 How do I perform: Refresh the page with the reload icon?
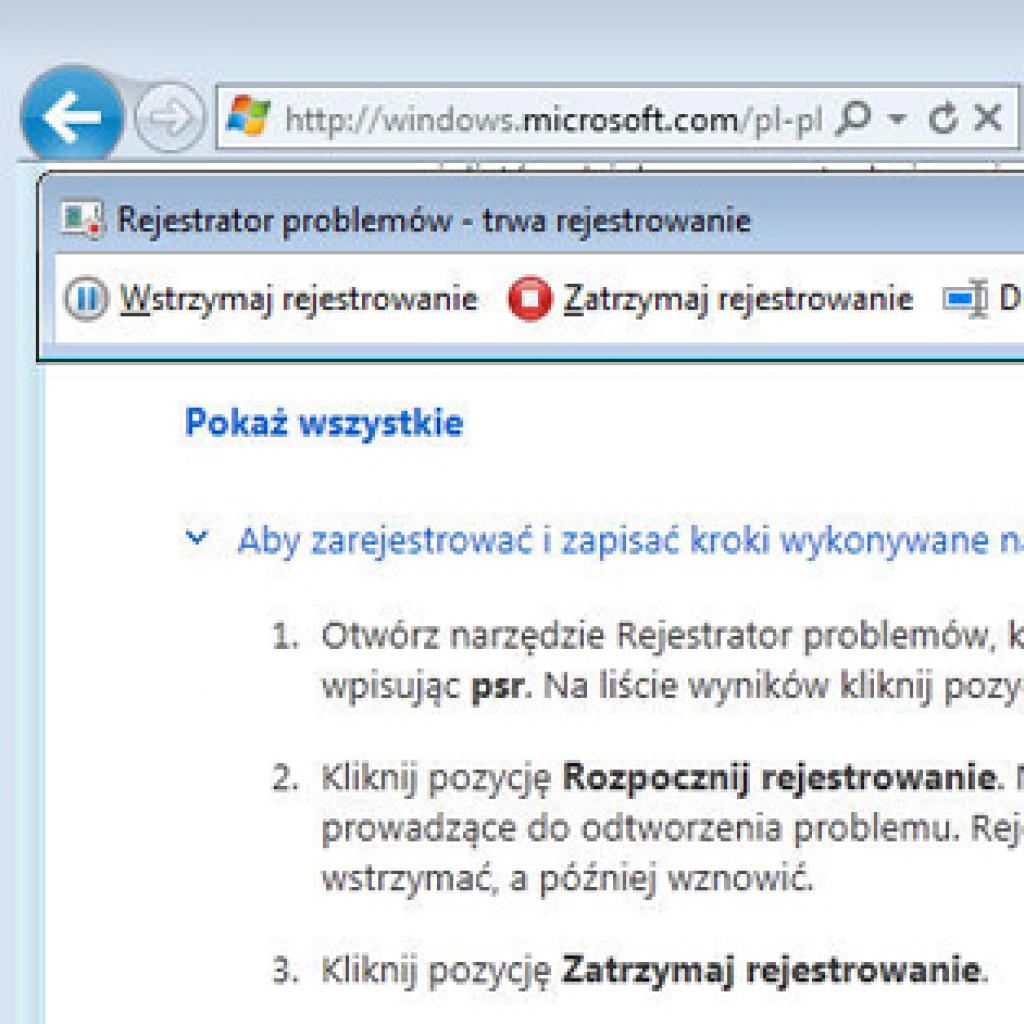click(942, 119)
